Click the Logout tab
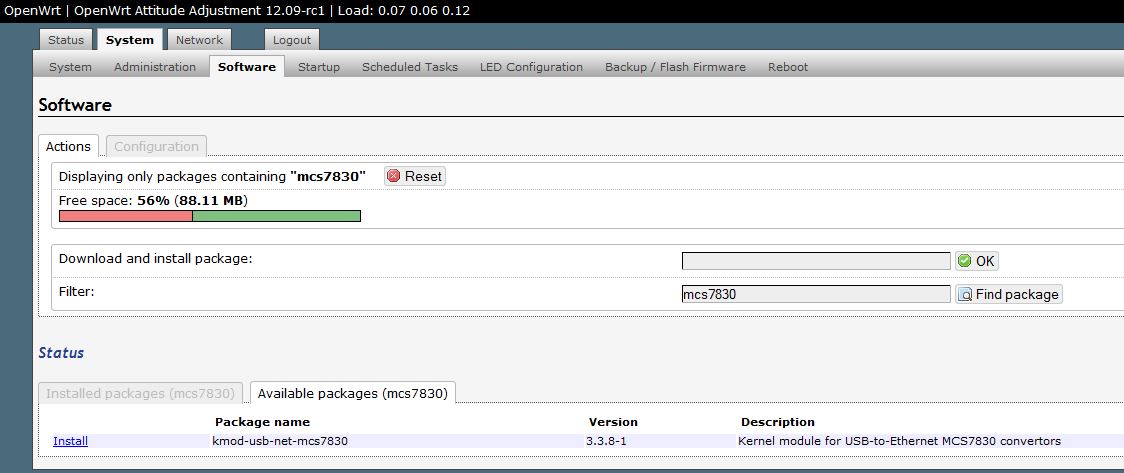Image resolution: width=1124 pixels, height=473 pixels. [292, 40]
